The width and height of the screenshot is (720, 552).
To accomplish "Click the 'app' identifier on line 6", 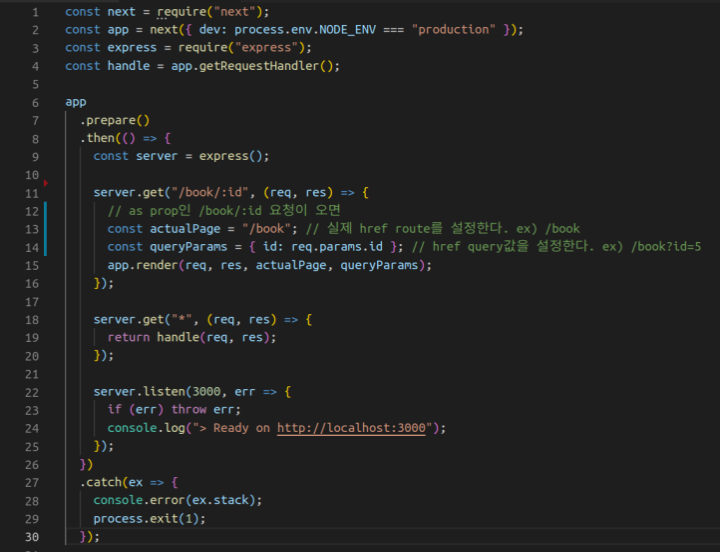I will [76, 102].
